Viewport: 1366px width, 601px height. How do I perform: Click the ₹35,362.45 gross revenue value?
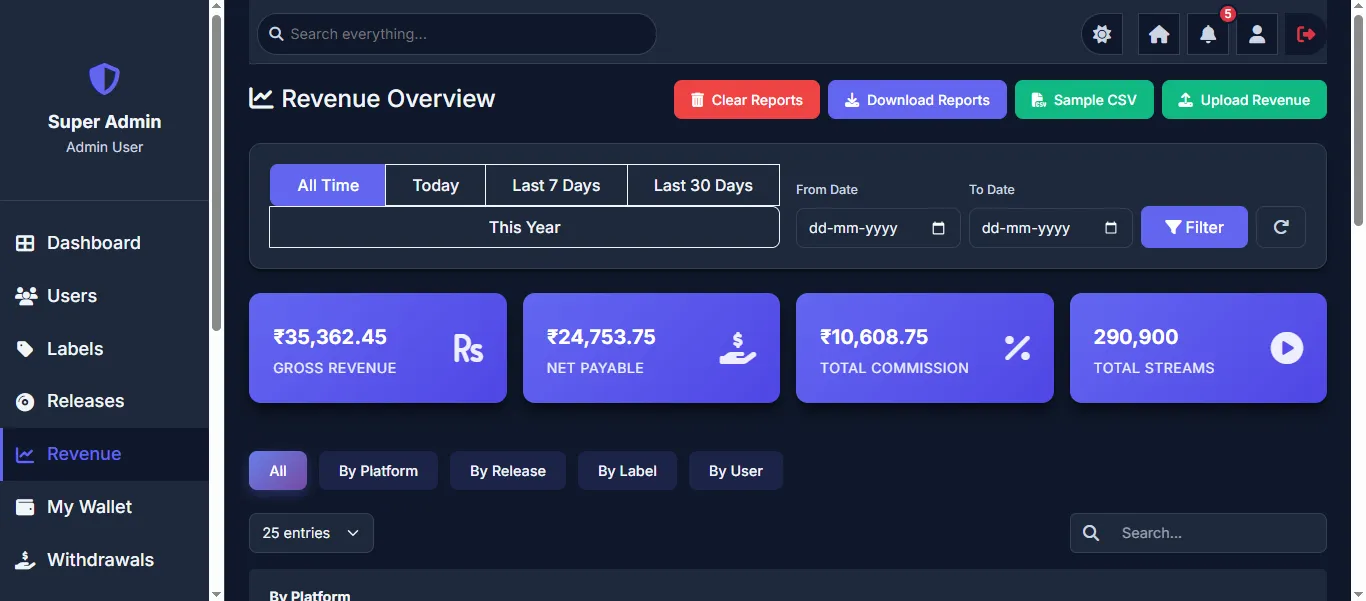pos(330,337)
